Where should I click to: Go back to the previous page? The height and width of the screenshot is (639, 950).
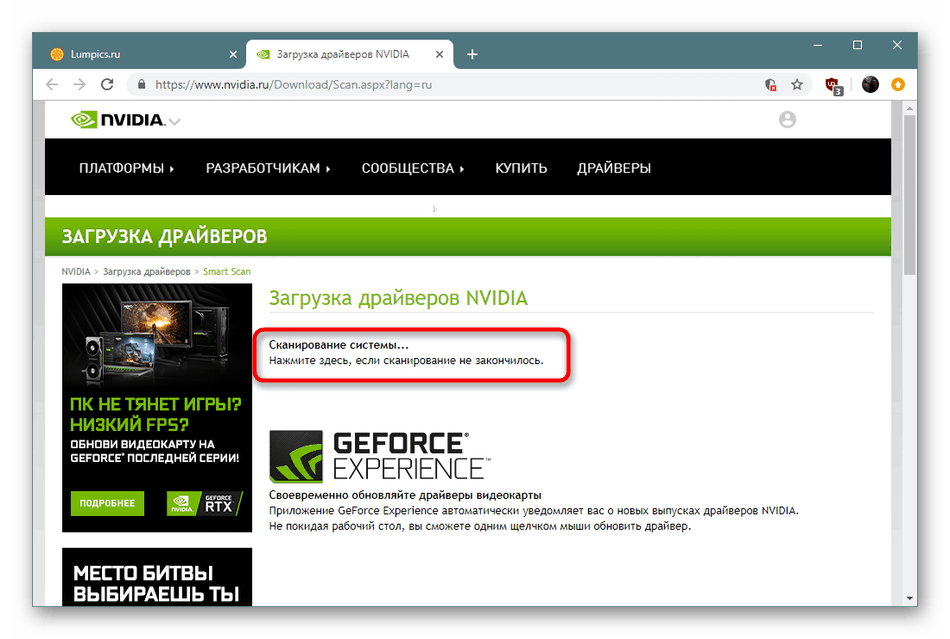tap(52, 85)
